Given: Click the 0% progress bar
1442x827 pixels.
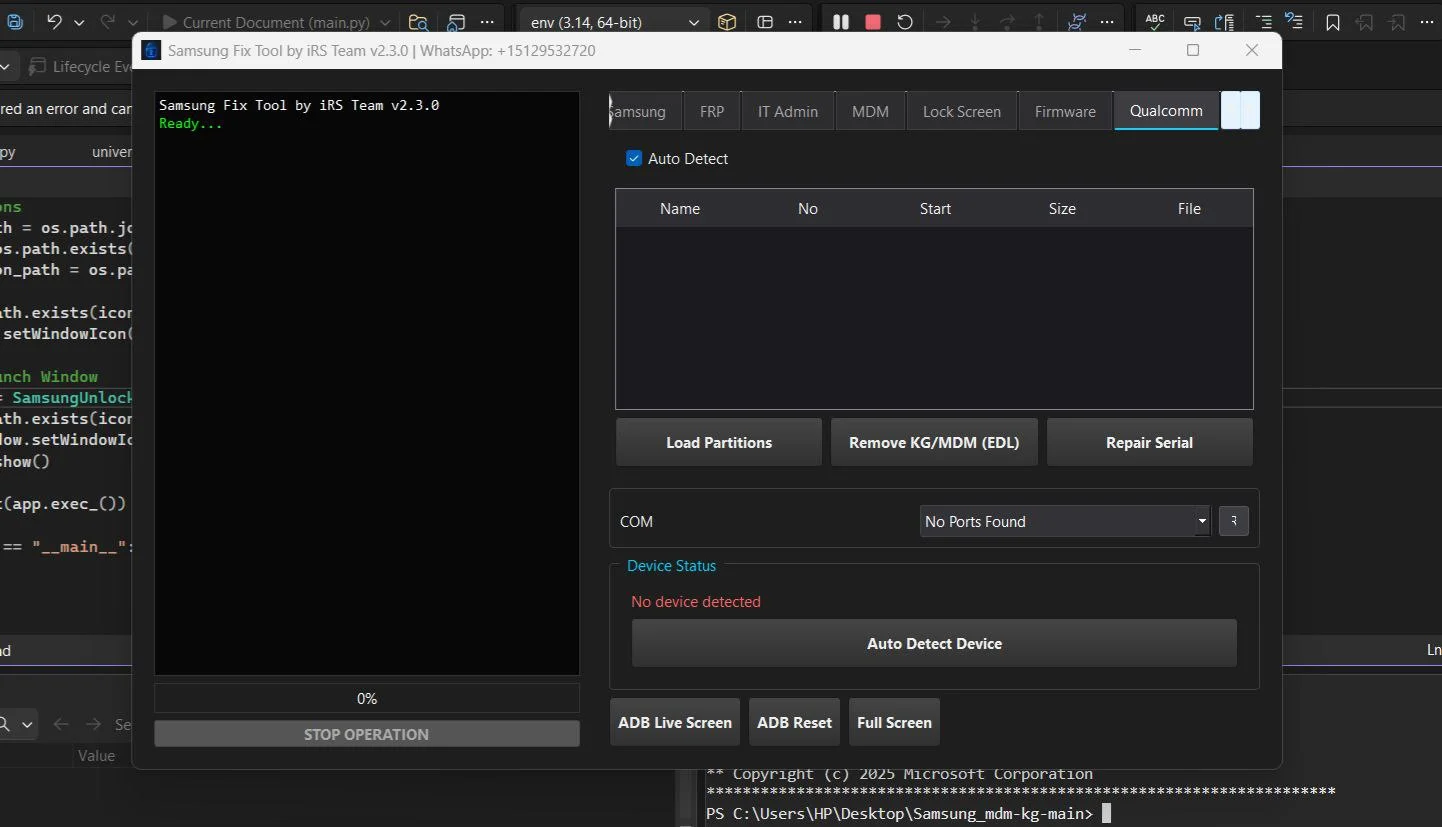Looking at the screenshot, I should (366, 698).
